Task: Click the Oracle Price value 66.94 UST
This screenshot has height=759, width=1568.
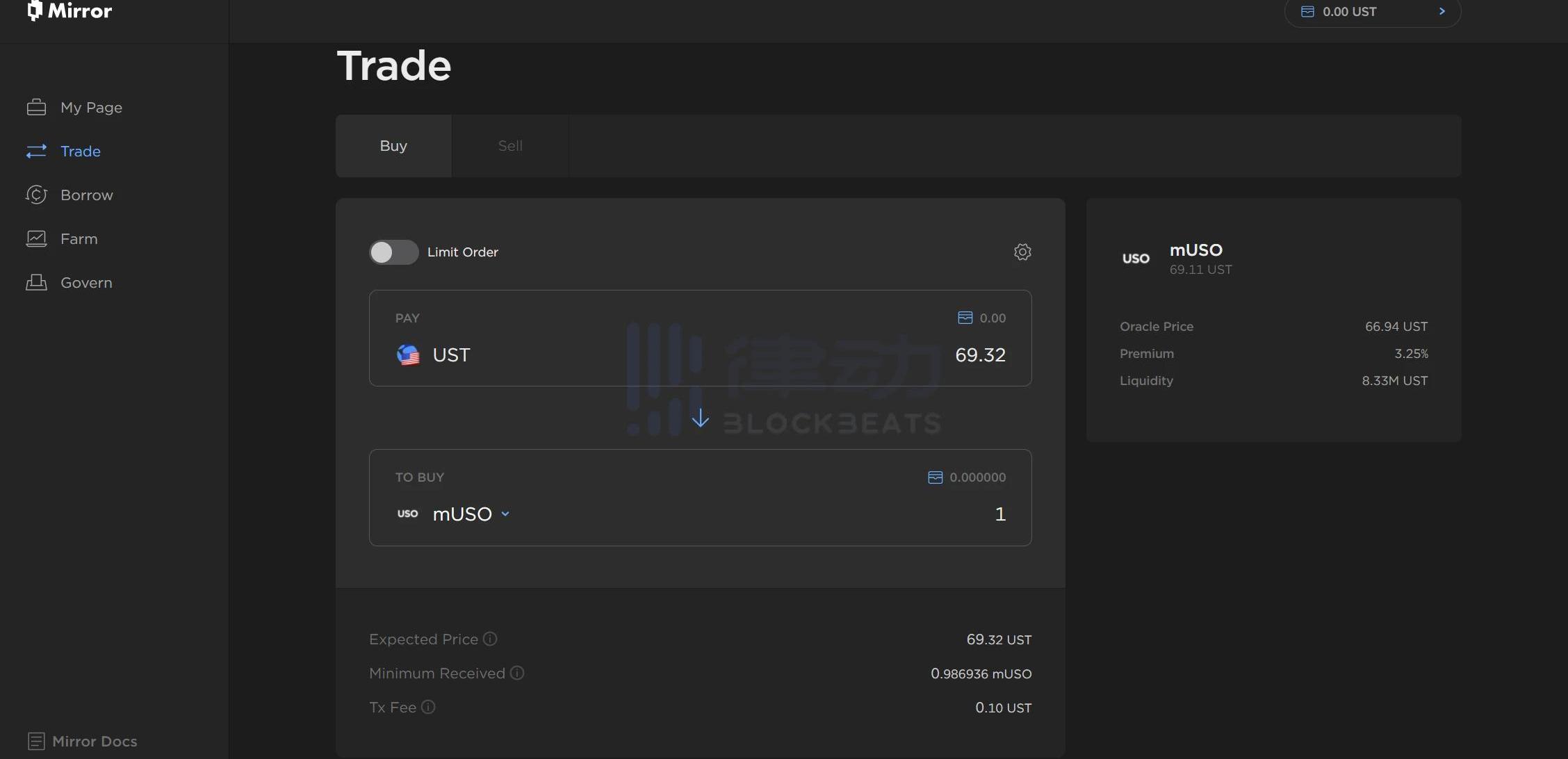Action: tap(1396, 326)
